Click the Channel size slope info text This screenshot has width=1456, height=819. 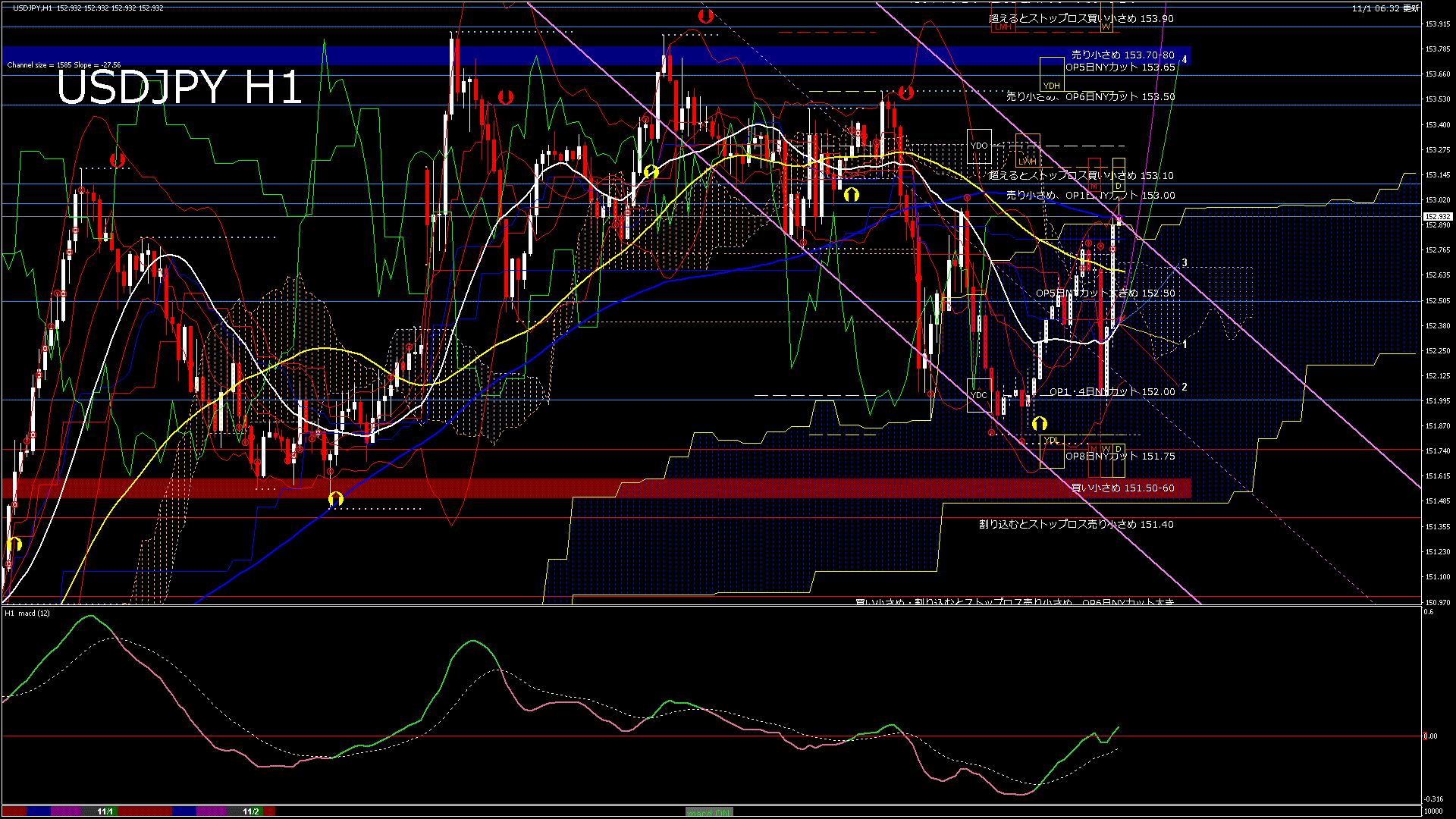pyautogui.click(x=64, y=65)
